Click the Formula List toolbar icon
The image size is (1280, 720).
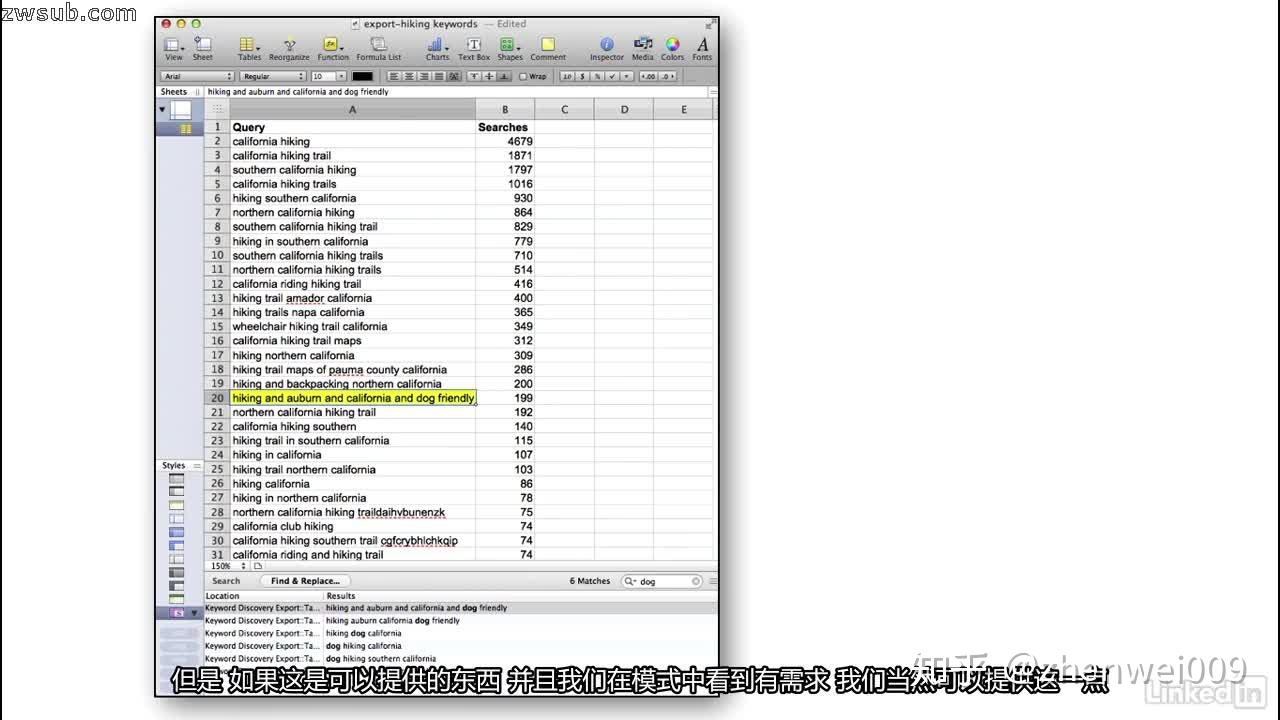click(378, 46)
